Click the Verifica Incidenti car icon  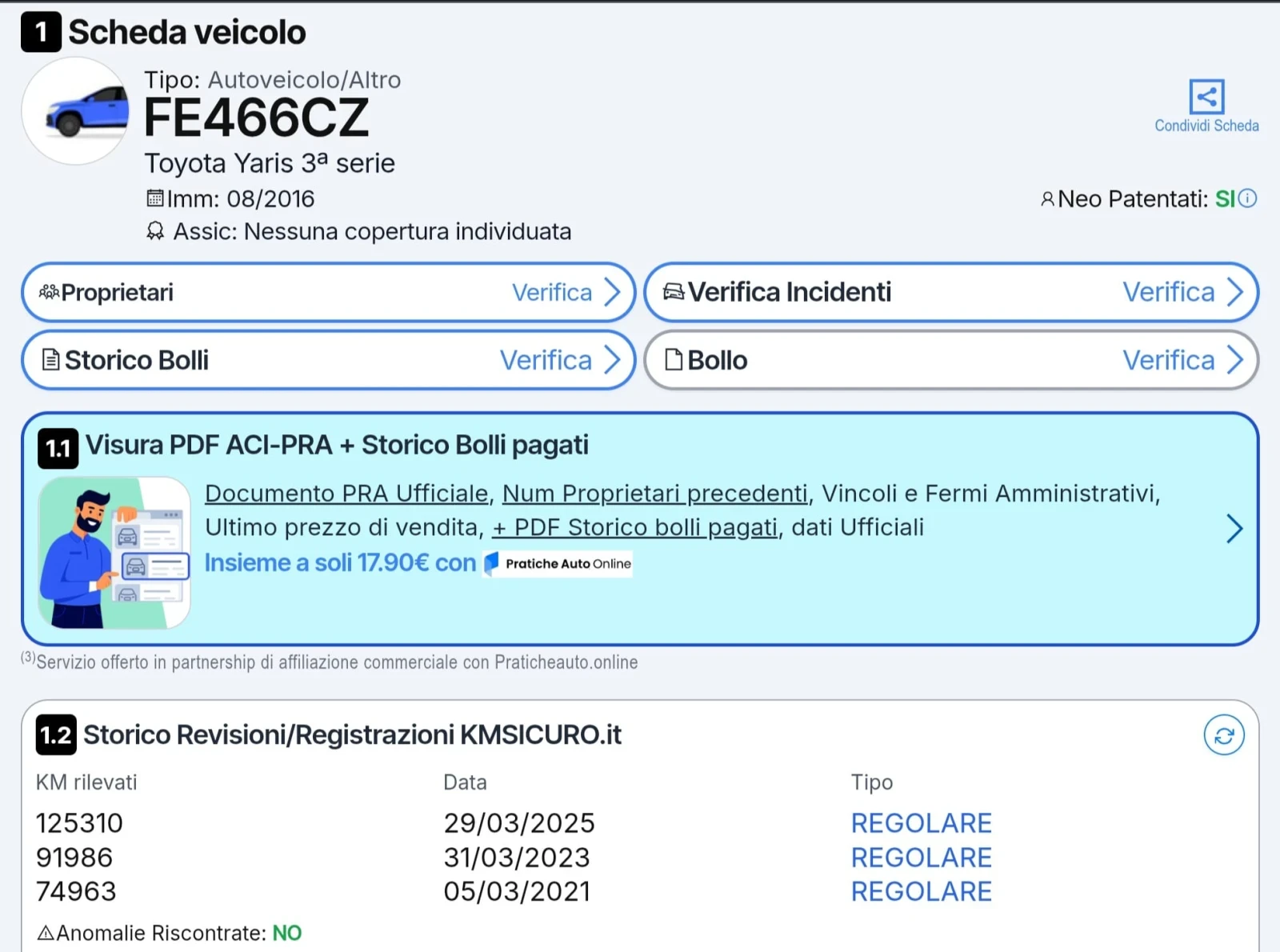tap(674, 292)
